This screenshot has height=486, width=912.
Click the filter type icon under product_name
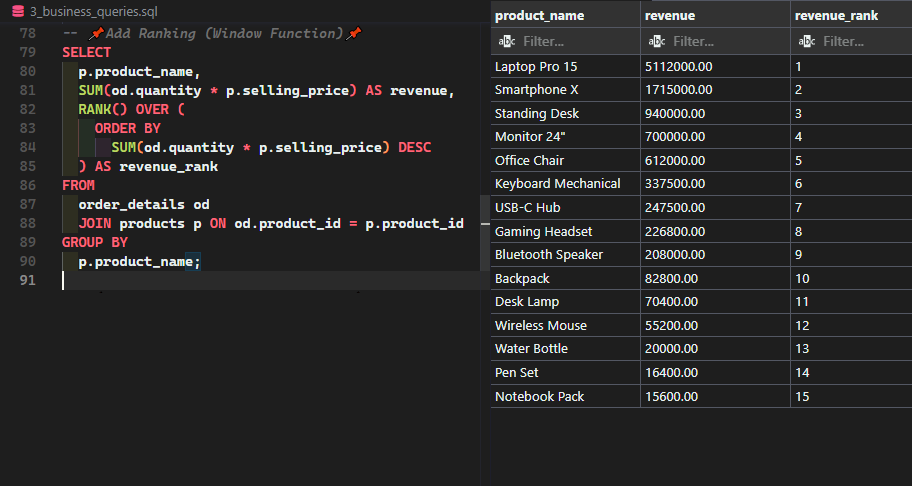coord(507,41)
